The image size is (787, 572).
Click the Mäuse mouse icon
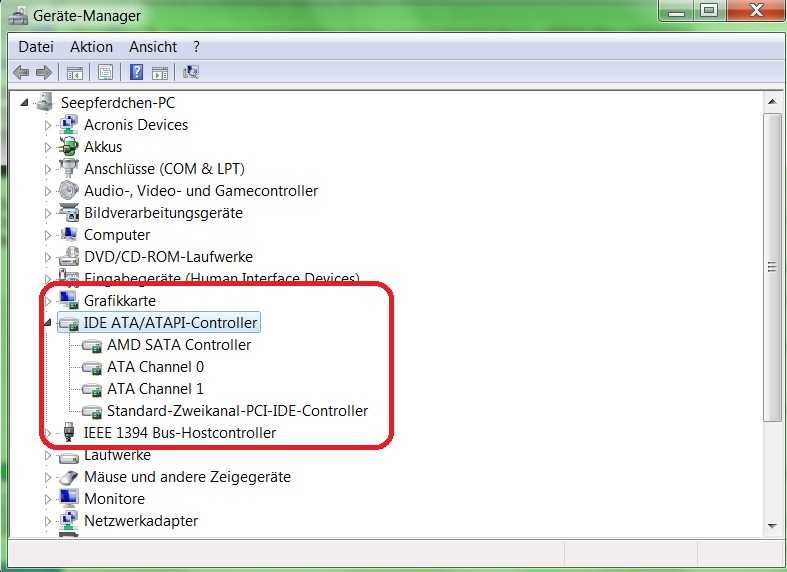[68, 477]
